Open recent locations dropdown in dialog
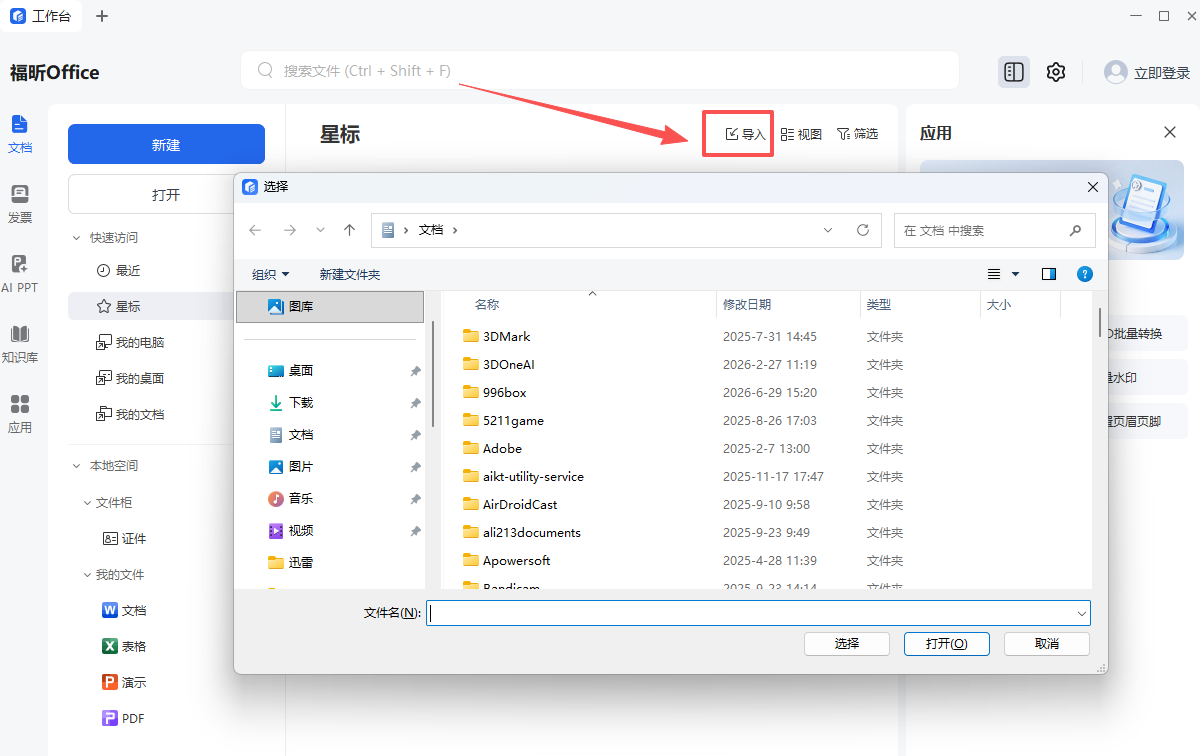This screenshot has height=756, width=1200. [x=320, y=230]
